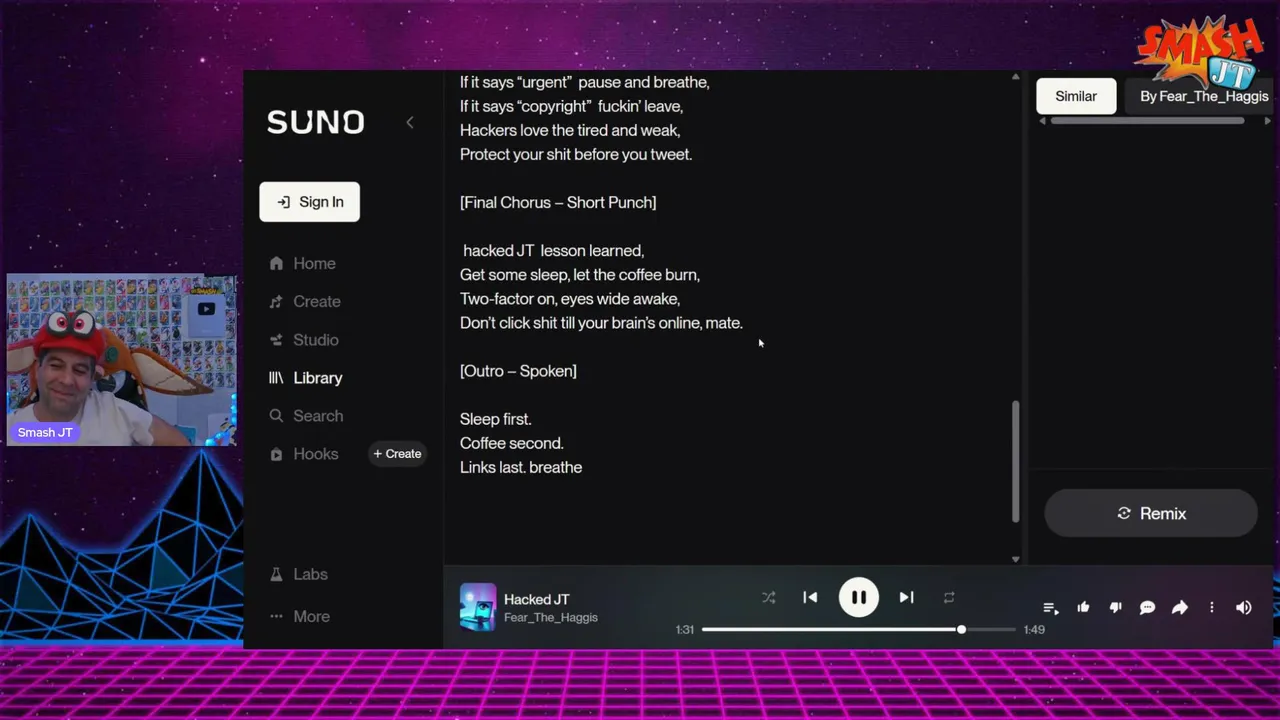Screen dimensions: 1280x720
Task: Toggle shuffle playback
Action: pyautogui.click(x=768, y=598)
